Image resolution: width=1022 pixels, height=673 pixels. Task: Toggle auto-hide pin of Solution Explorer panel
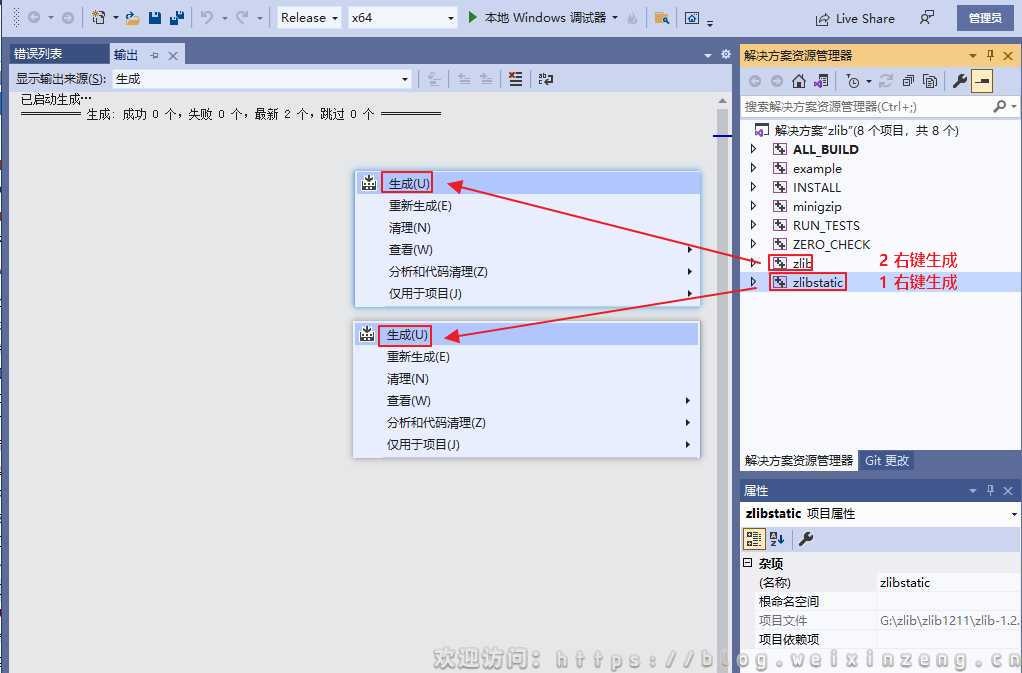990,55
